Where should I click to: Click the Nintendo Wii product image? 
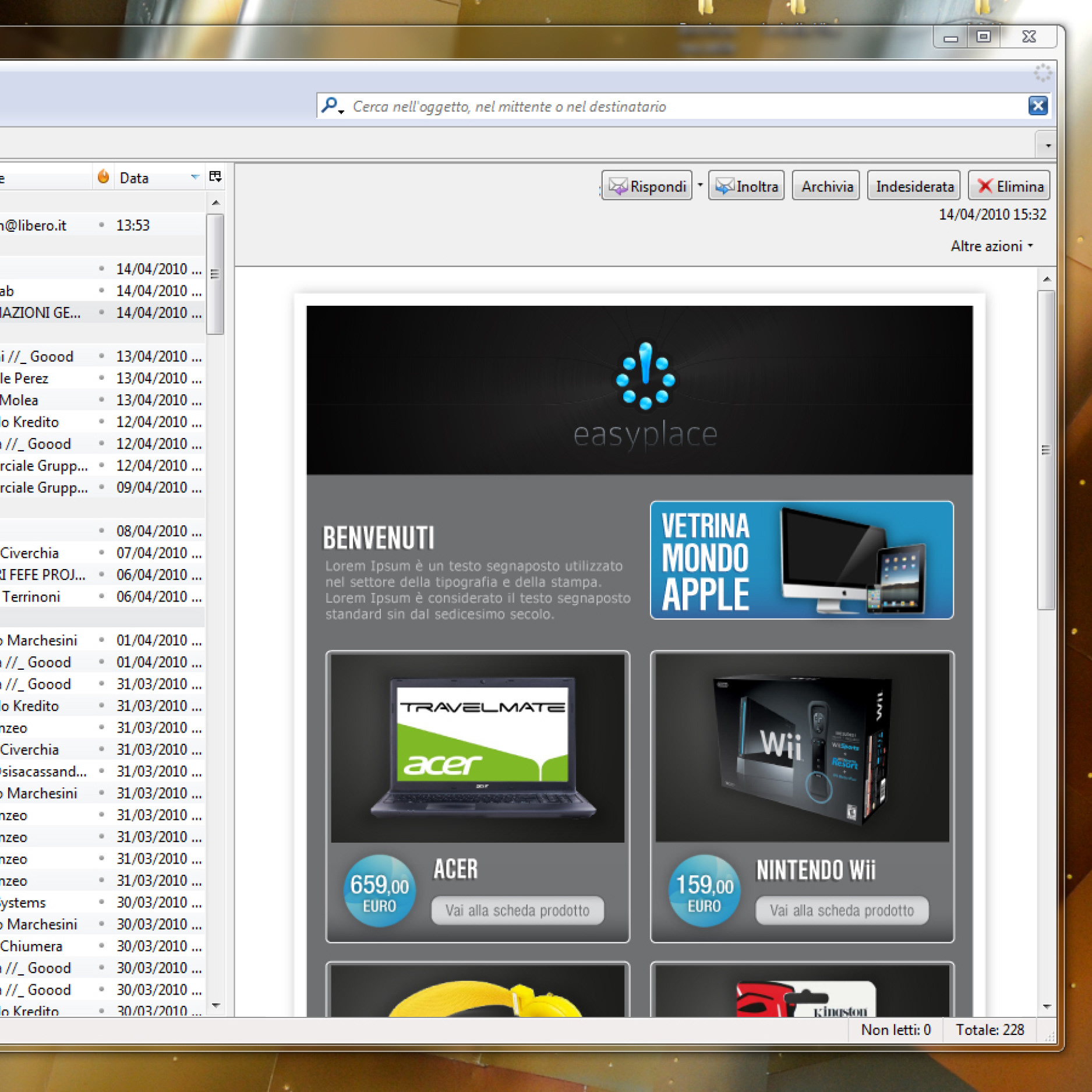click(x=802, y=748)
